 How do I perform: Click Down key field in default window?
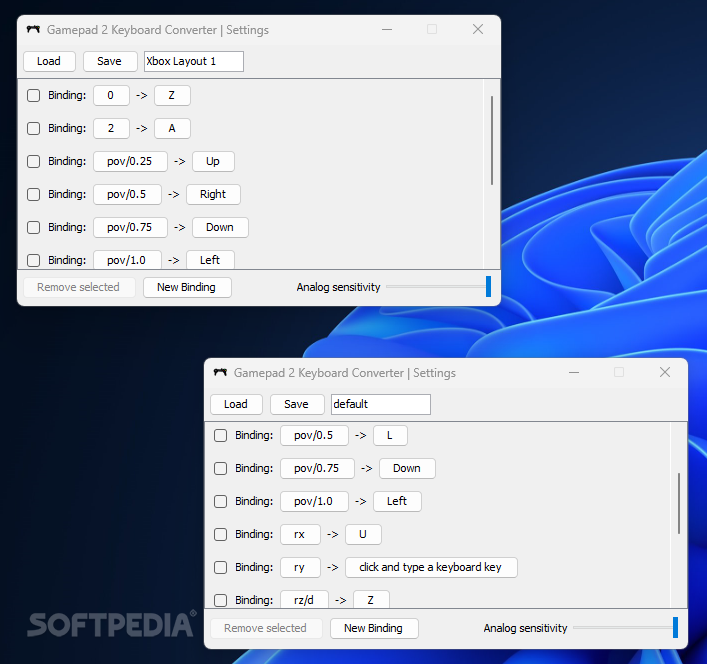[407, 468]
